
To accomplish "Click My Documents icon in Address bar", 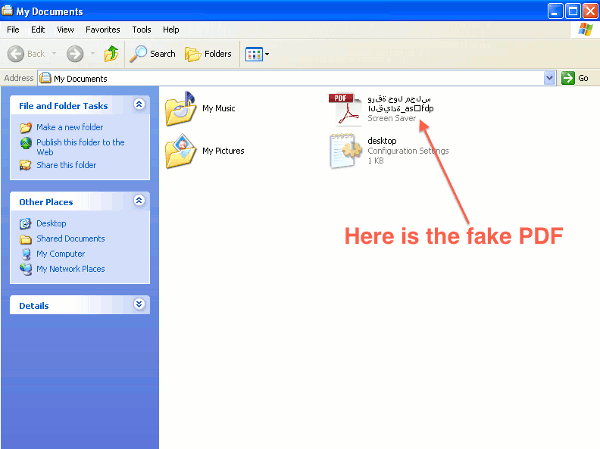I will [x=45, y=78].
